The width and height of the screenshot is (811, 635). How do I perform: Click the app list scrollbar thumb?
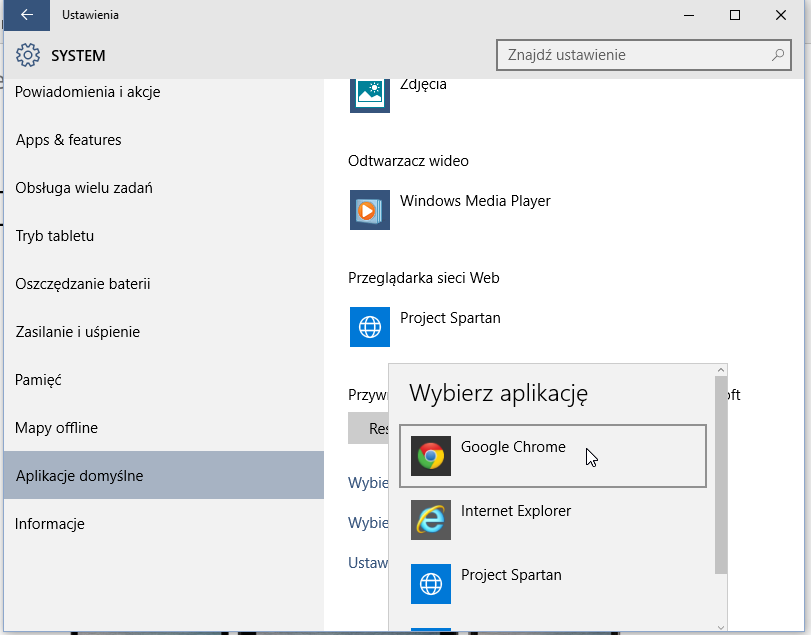[721, 475]
